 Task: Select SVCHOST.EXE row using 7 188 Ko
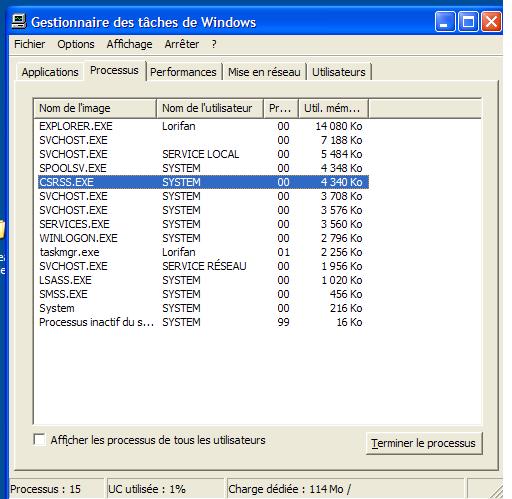[203, 140]
